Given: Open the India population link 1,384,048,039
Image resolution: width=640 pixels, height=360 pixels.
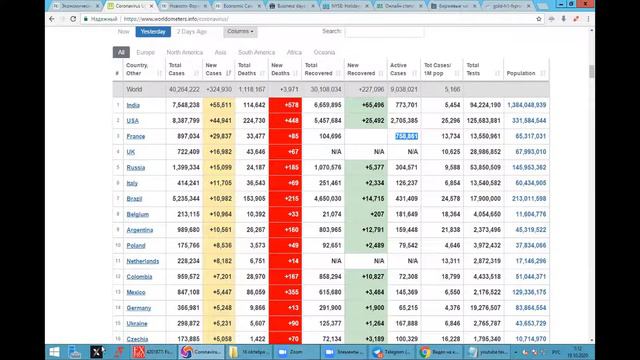Looking at the screenshot, I should [x=527, y=105].
